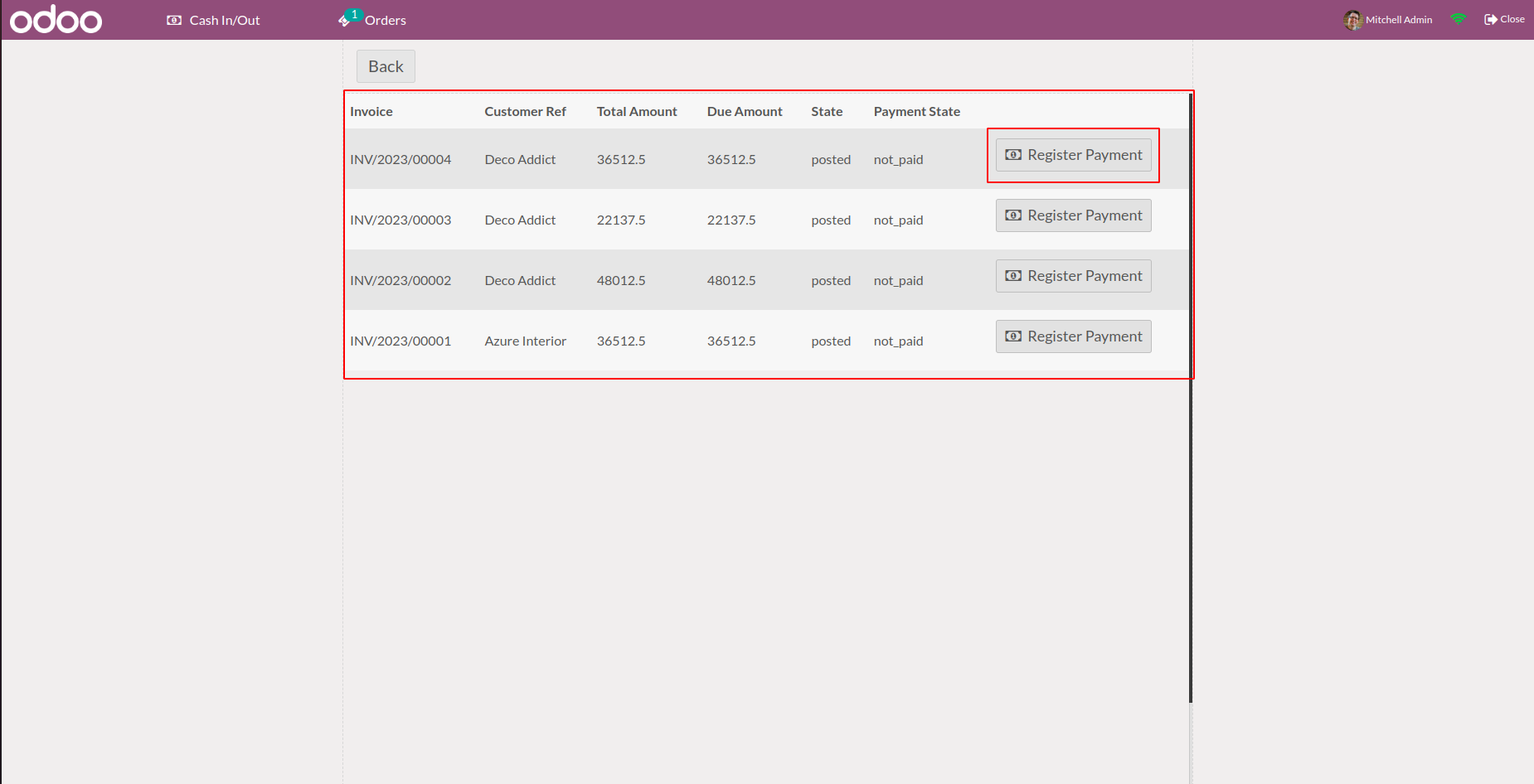Go back using the Back button
The width and height of the screenshot is (1534, 784).
pyautogui.click(x=386, y=66)
